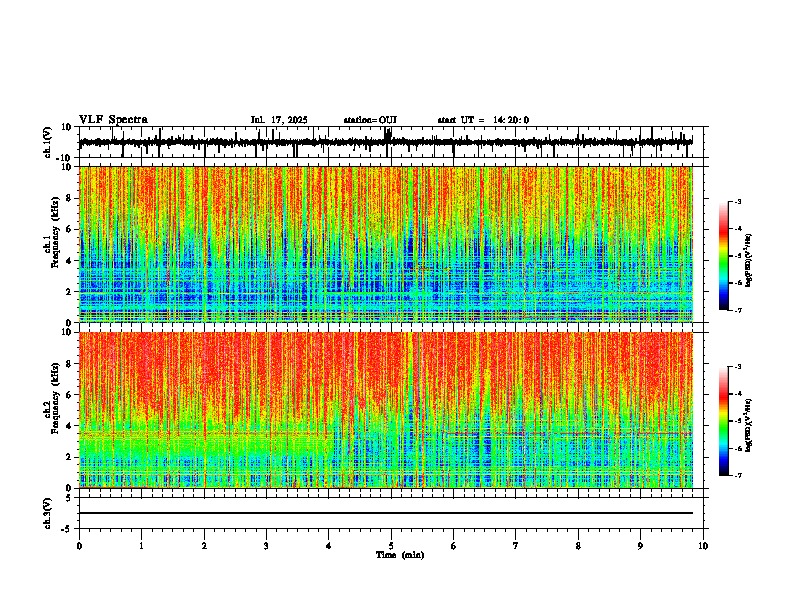
Task: Click time axis tick label "8"
Action: point(578,546)
